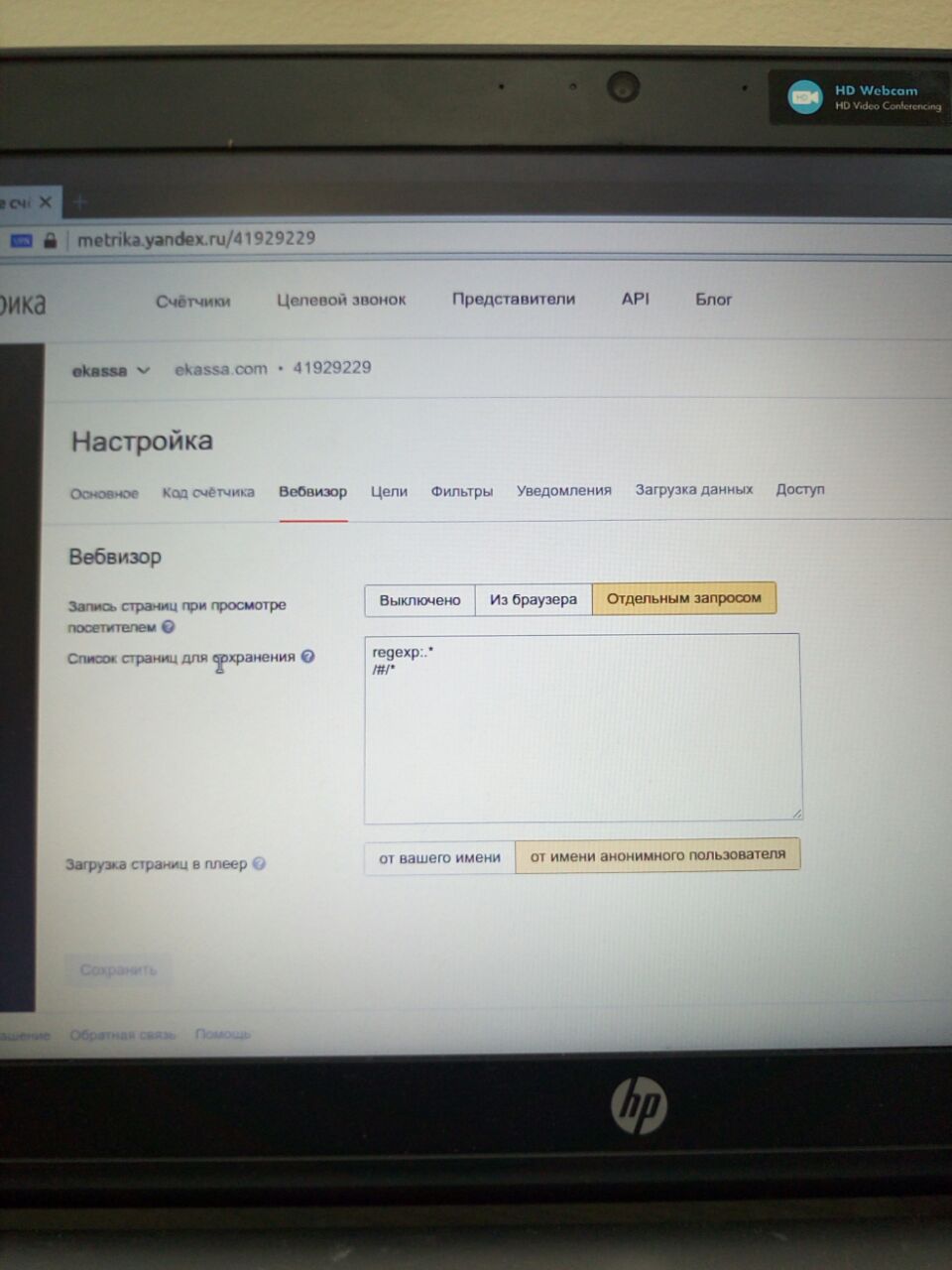Switch to the Цели tab

[x=389, y=491]
